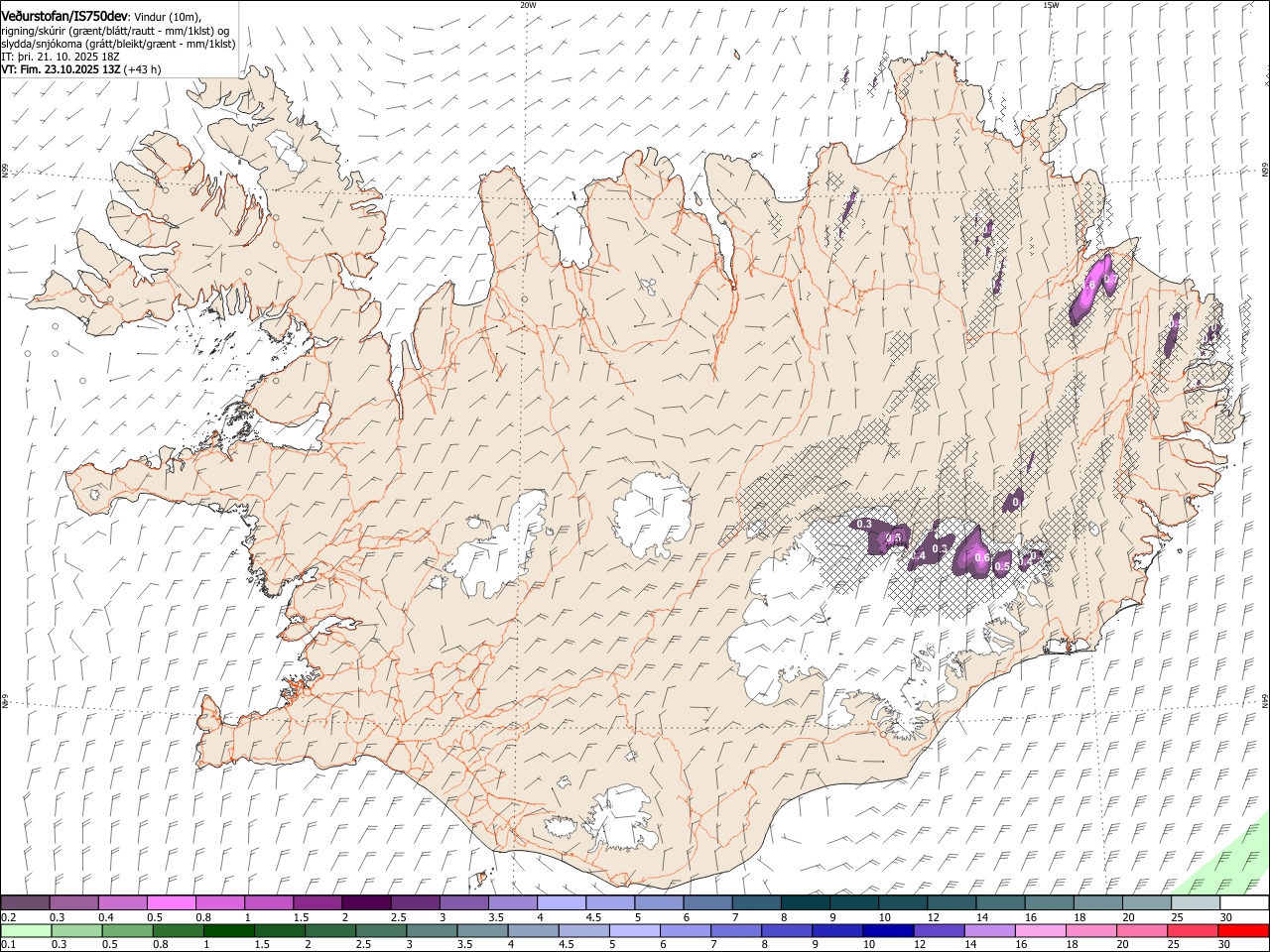The height and width of the screenshot is (952, 1270).
Task: Pick the upper legend swatch between 0.3 and 0.4
Action: 74,902
